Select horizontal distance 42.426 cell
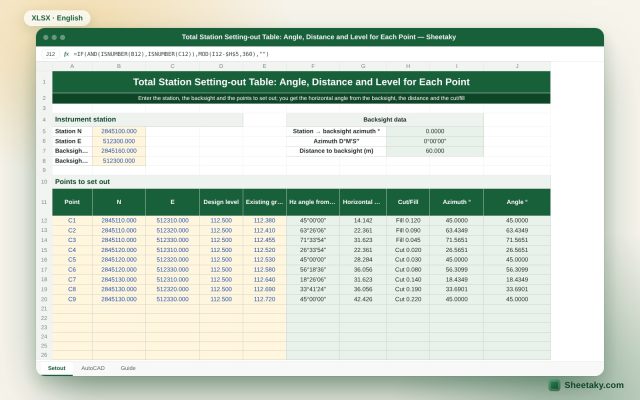Image resolution: width=640 pixels, height=400 pixels. [x=363, y=299]
